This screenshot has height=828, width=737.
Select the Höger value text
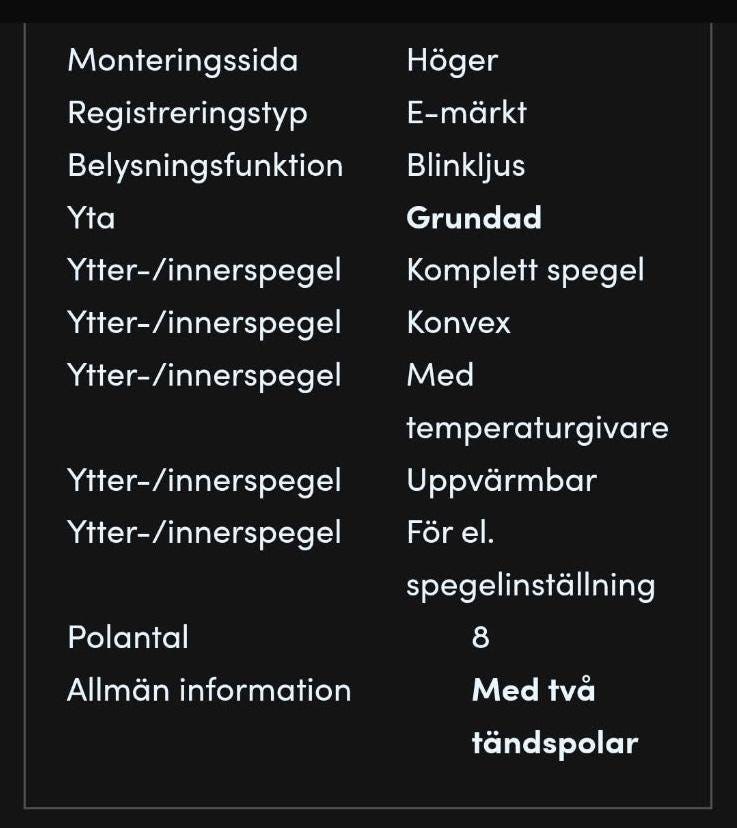pyautogui.click(x=452, y=60)
